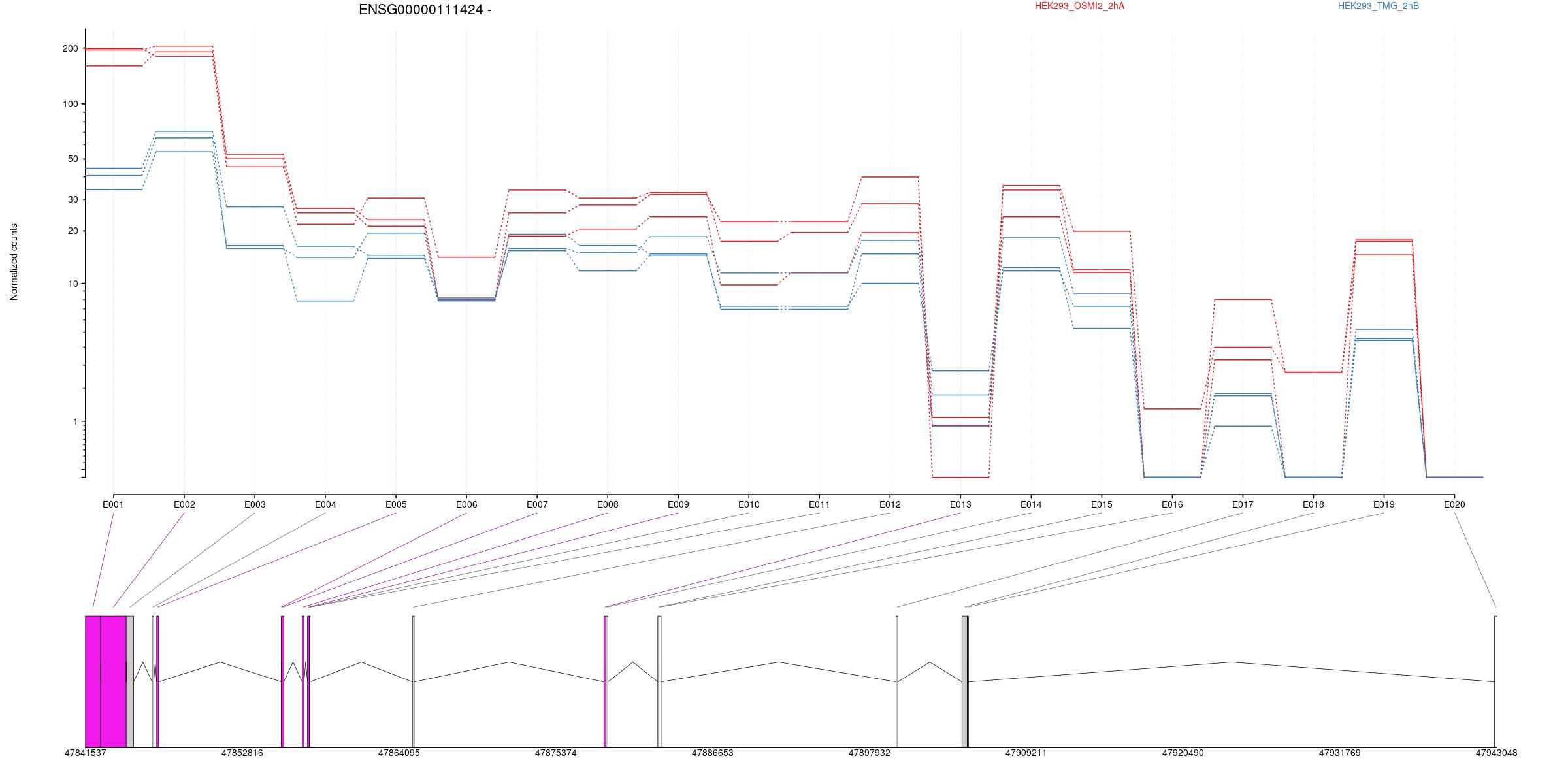Click exon label E003
Screen dimensions: 1568x784
click(255, 504)
